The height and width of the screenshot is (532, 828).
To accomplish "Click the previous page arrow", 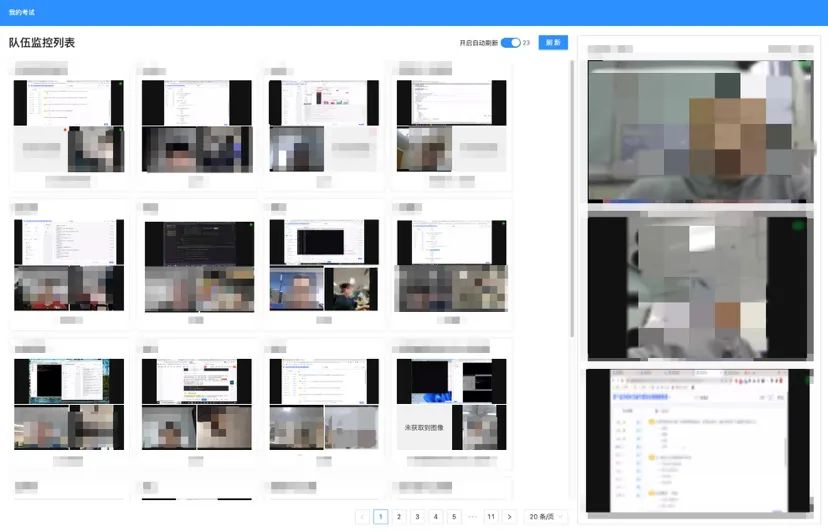I will (x=362, y=517).
